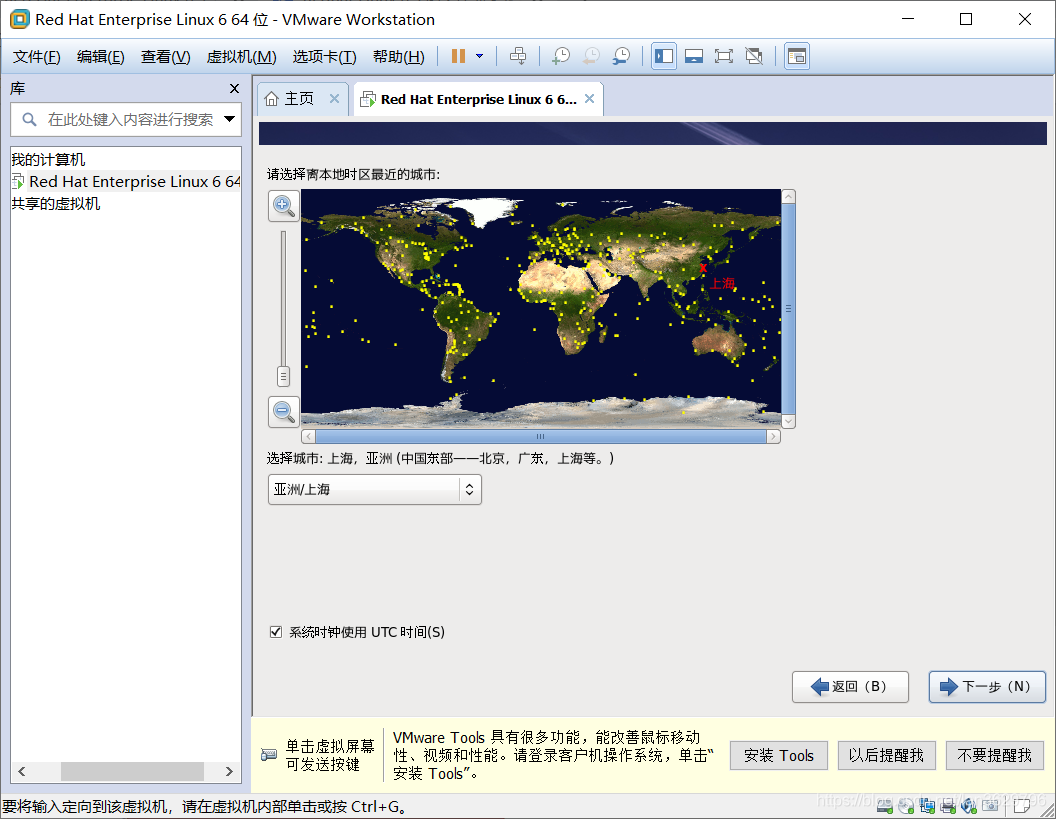Select Red Hat Enterprise Linux 6 64 tree item
Screen dimensions: 1056x819
127,181
